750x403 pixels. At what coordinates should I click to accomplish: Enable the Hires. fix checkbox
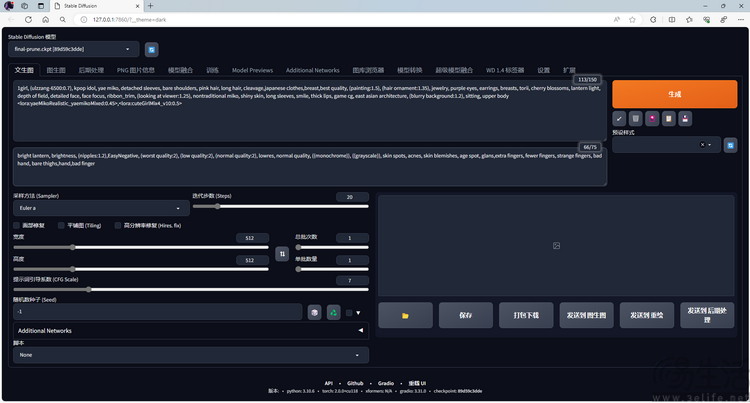118,225
